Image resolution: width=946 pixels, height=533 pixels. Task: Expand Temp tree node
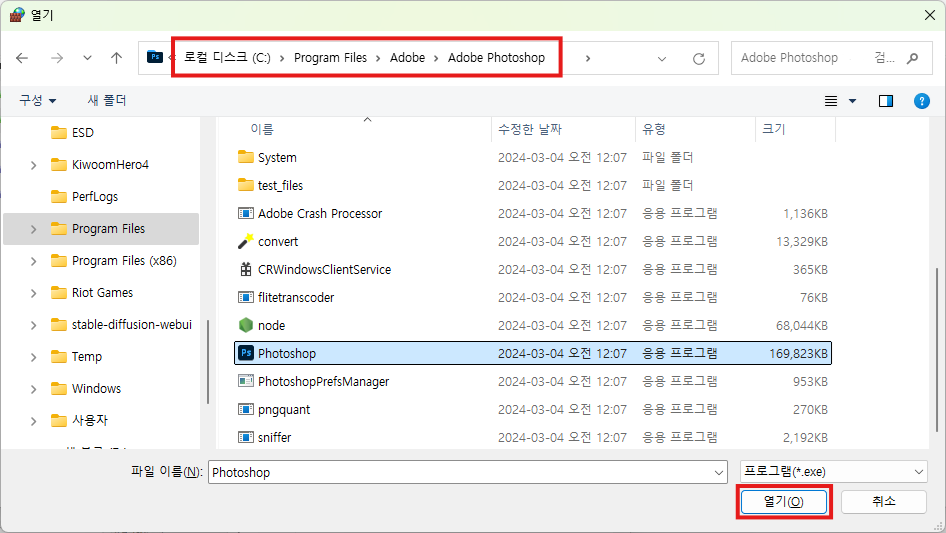pyautogui.click(x=34, y=357)
